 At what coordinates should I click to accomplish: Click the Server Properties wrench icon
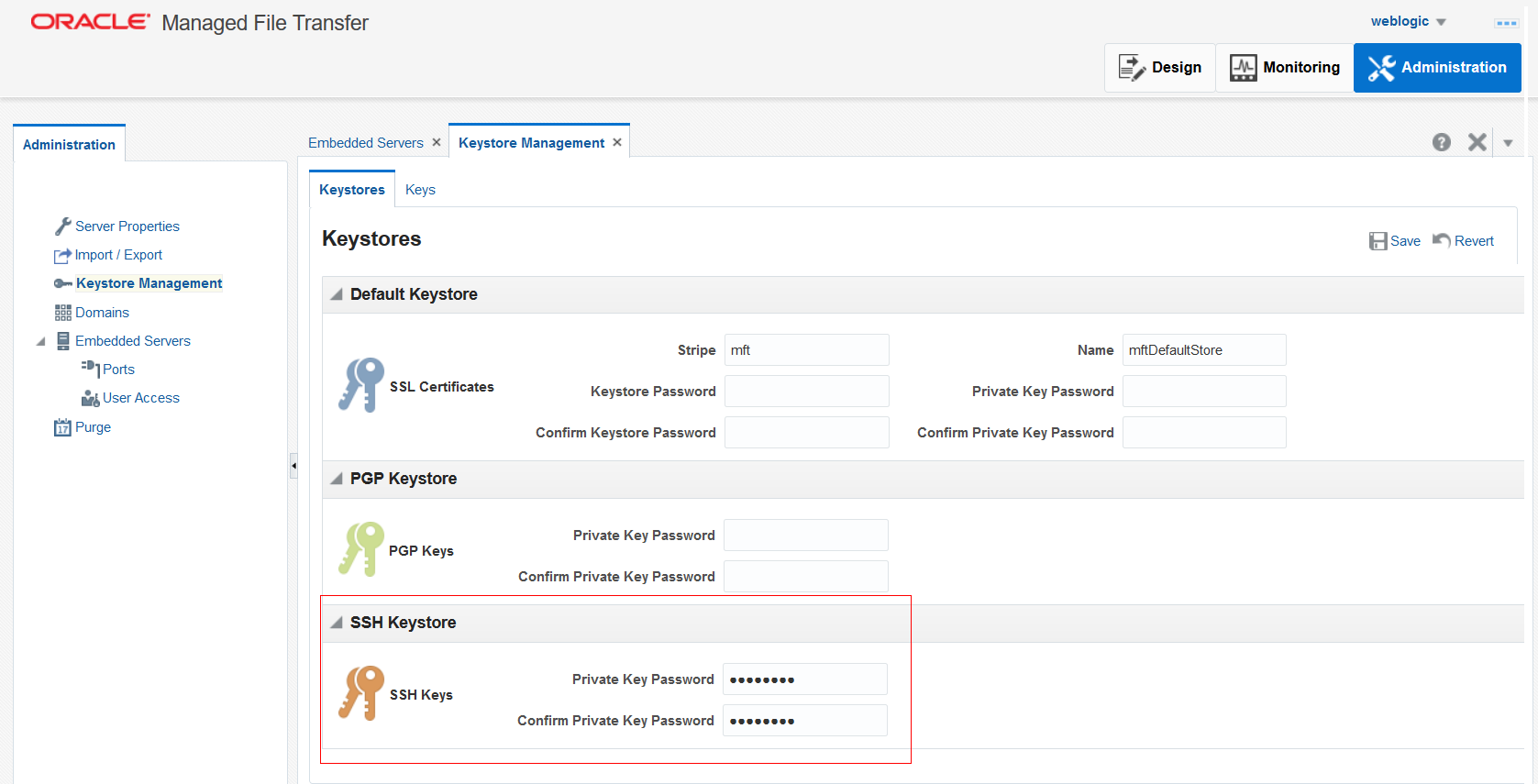pos(62,226)
